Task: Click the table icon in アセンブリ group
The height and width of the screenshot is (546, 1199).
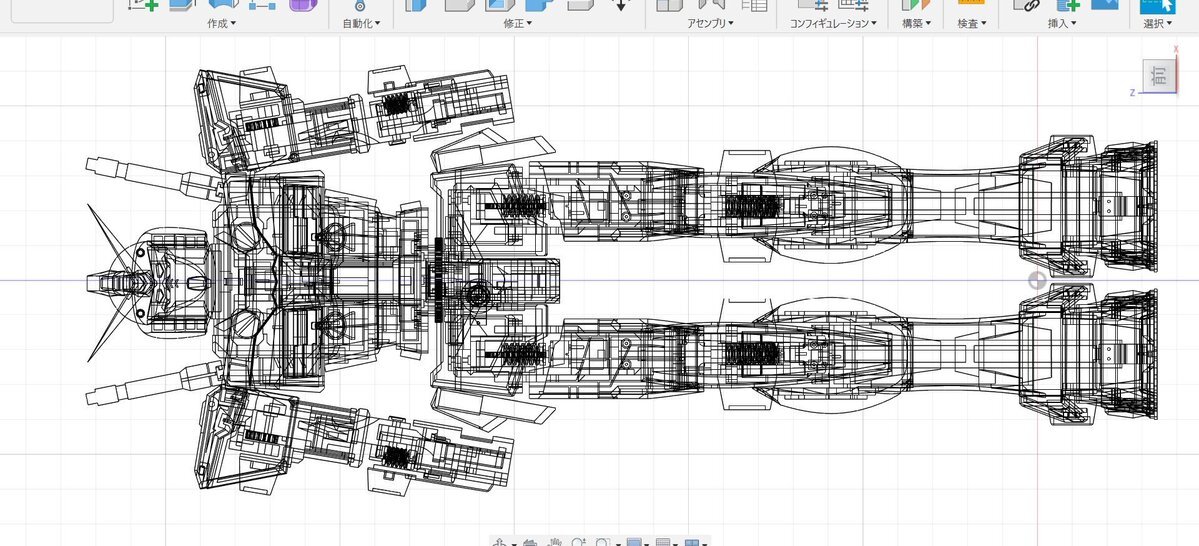Action: 754,4
